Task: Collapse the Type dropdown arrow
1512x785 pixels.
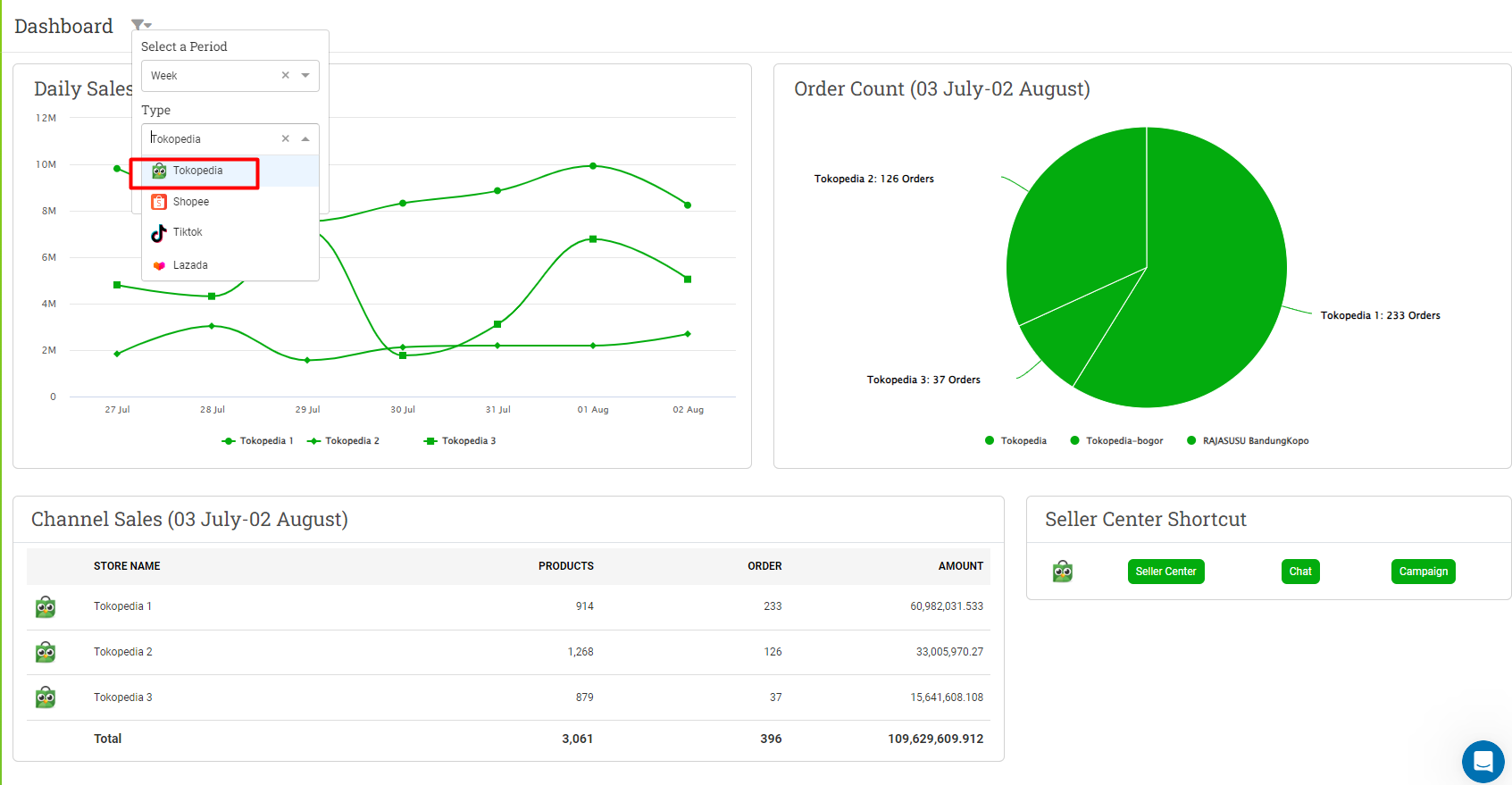Action: [305, 138]
